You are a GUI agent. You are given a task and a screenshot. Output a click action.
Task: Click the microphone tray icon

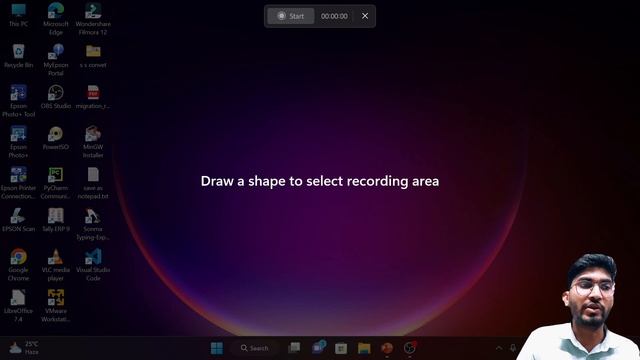point(513,348)
